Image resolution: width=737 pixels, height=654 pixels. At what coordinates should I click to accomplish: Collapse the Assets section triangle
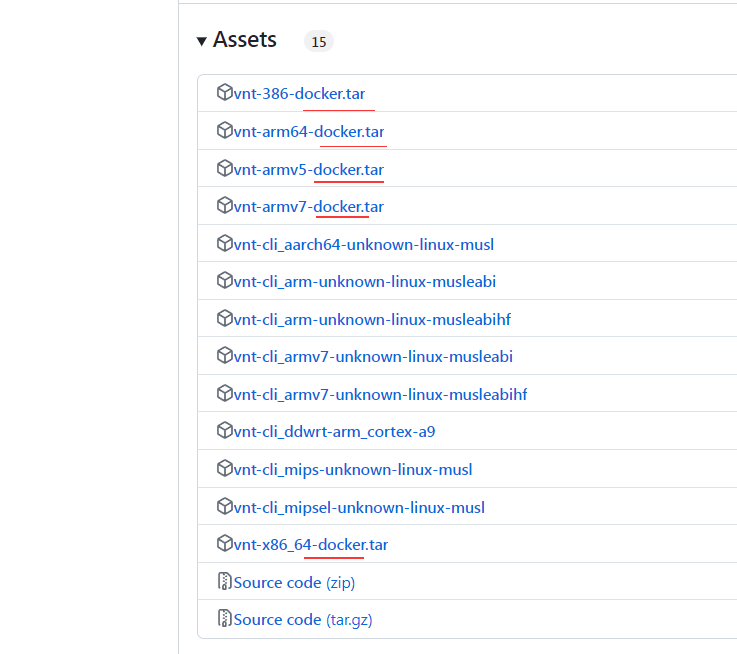pyautogui.click(x=202, y=41)
